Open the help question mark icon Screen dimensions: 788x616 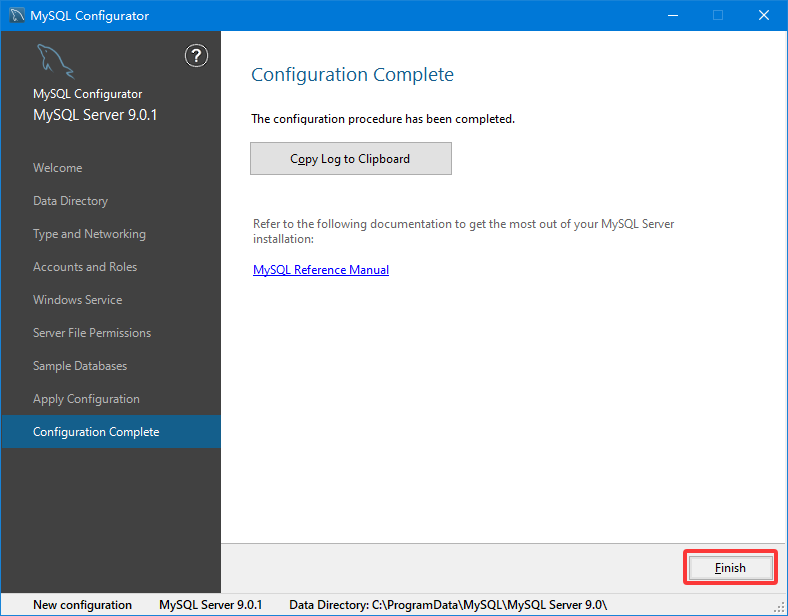pos(196,56)
